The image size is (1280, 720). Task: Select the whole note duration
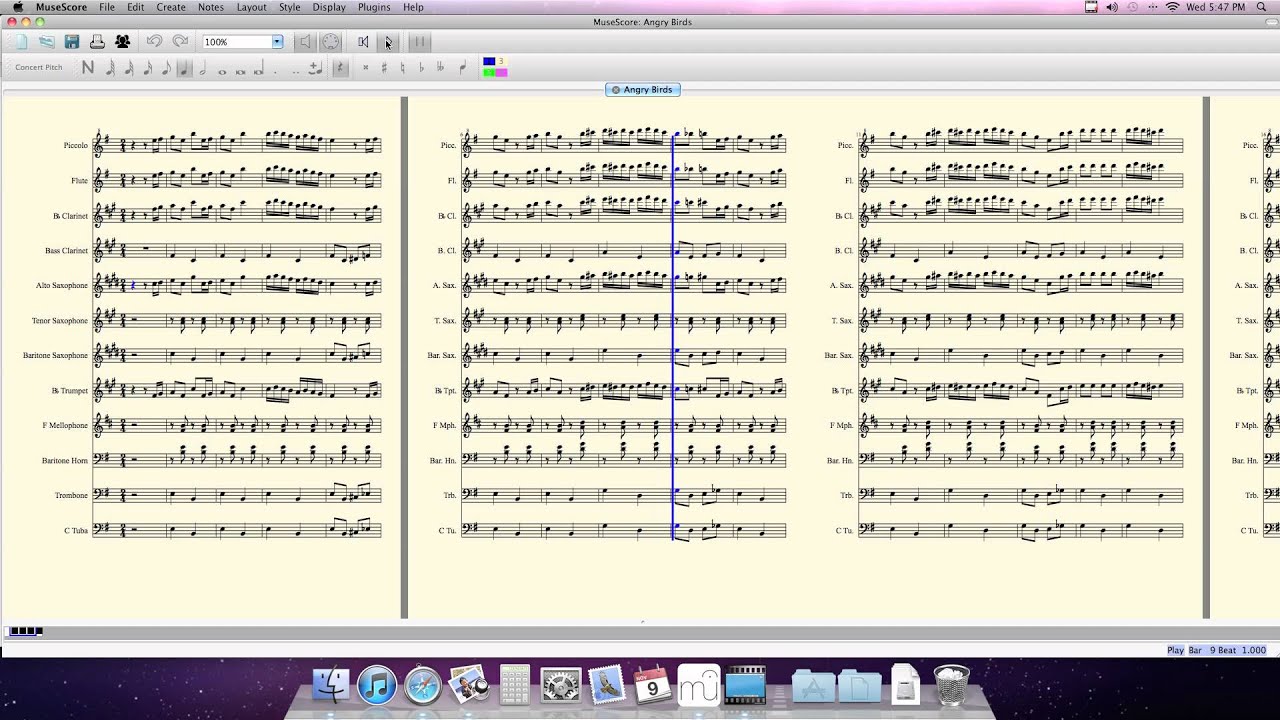click(222, 70)
